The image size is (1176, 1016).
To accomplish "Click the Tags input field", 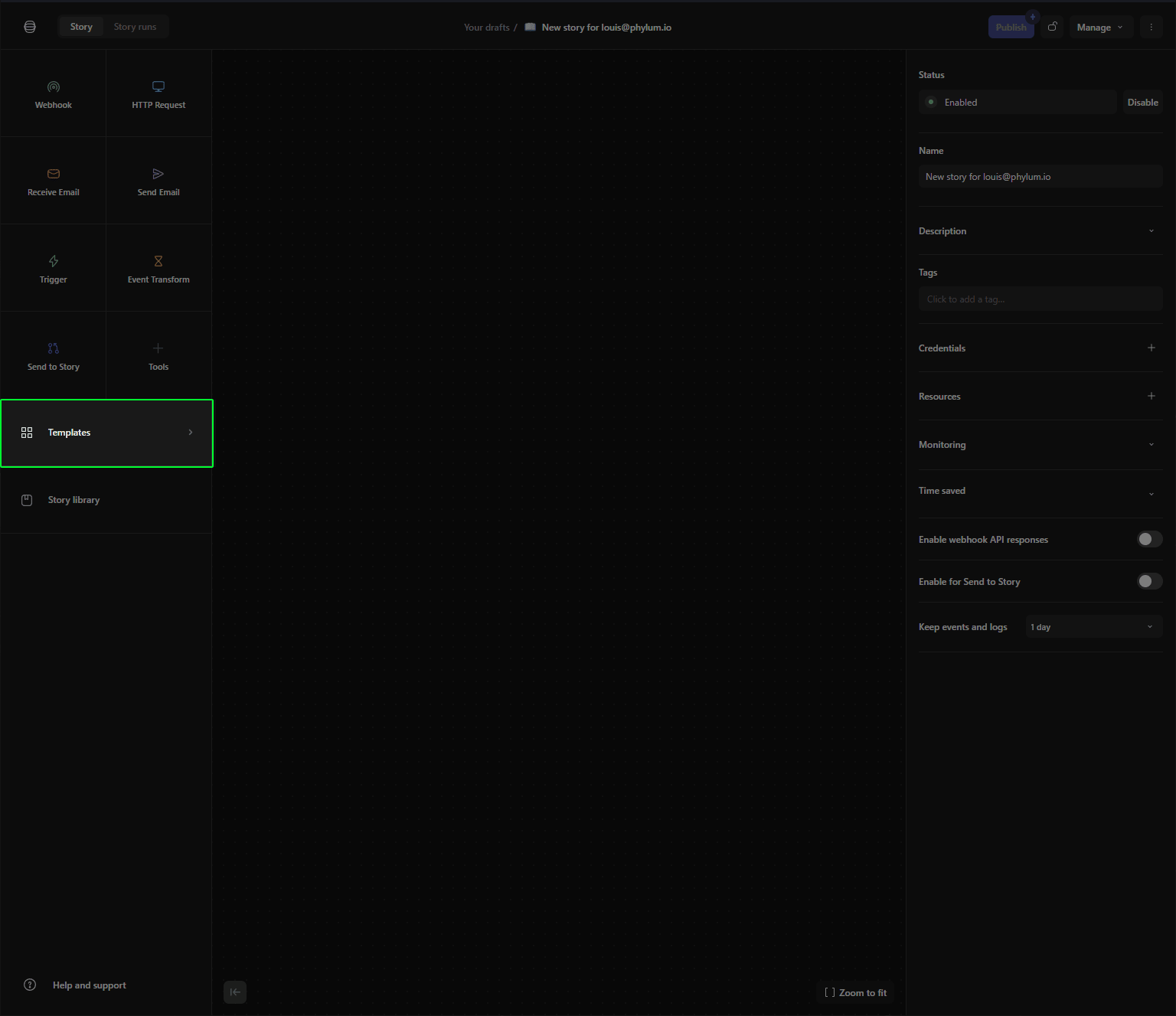I will pyautogui.click(x=1040, y=299).
